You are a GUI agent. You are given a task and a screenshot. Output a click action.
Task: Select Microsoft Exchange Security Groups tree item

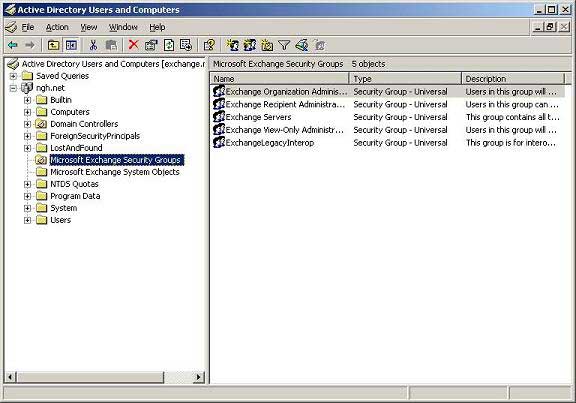116,160
